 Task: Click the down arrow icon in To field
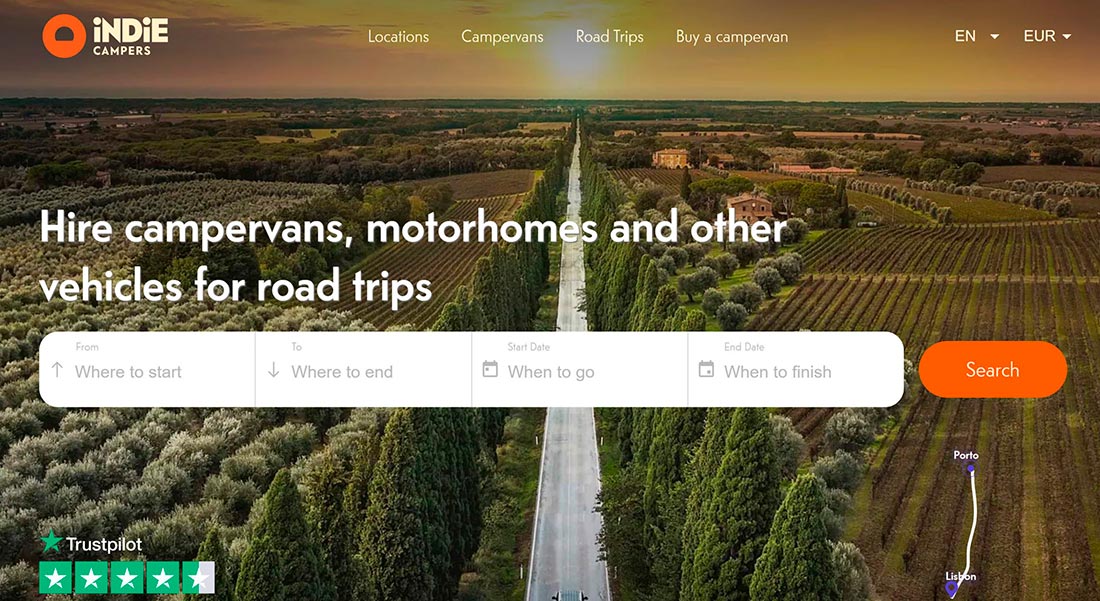(x=274, y=370)
